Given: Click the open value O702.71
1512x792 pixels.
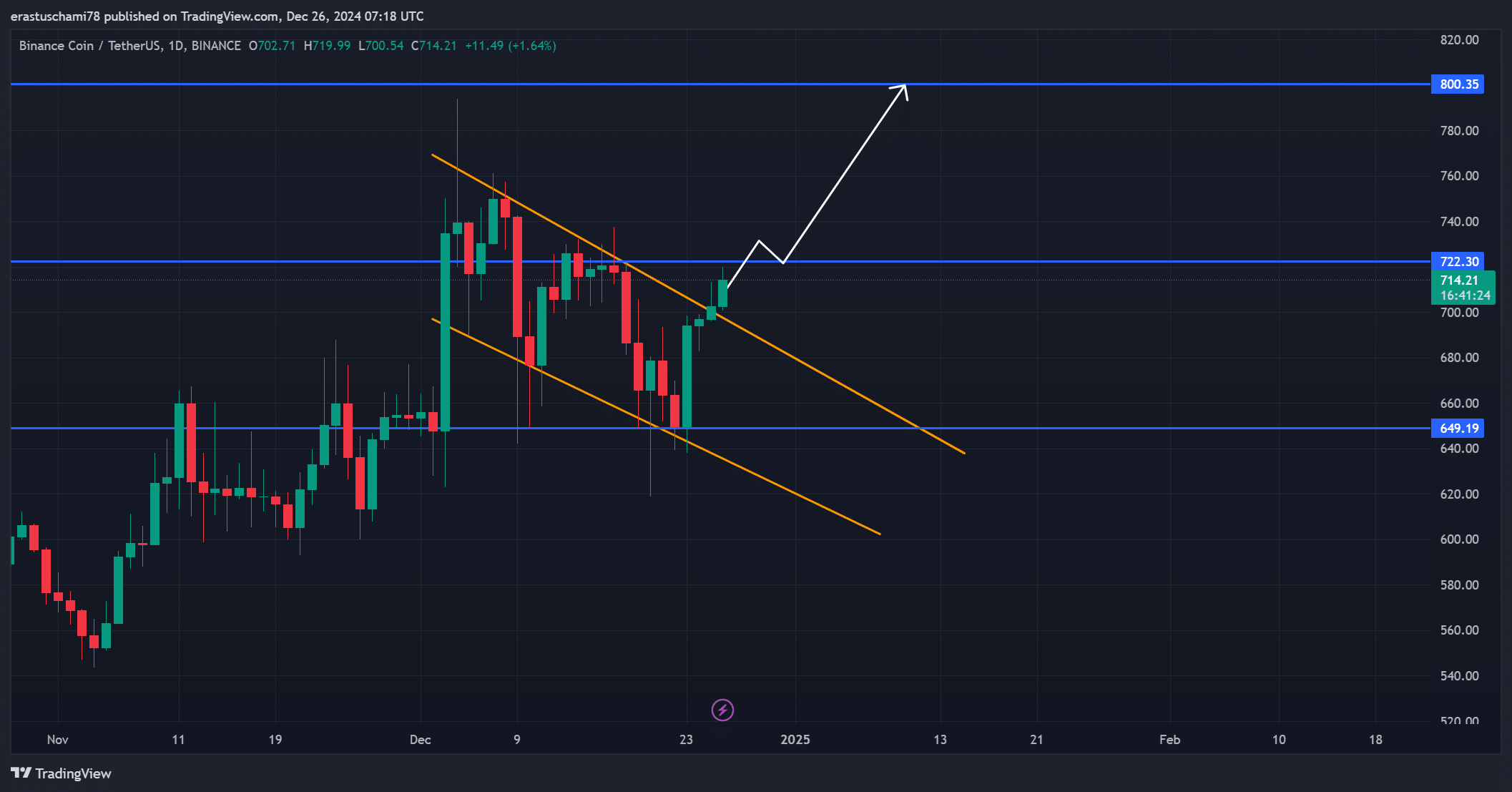Looking at the screenshot, I should coord(272,46).
